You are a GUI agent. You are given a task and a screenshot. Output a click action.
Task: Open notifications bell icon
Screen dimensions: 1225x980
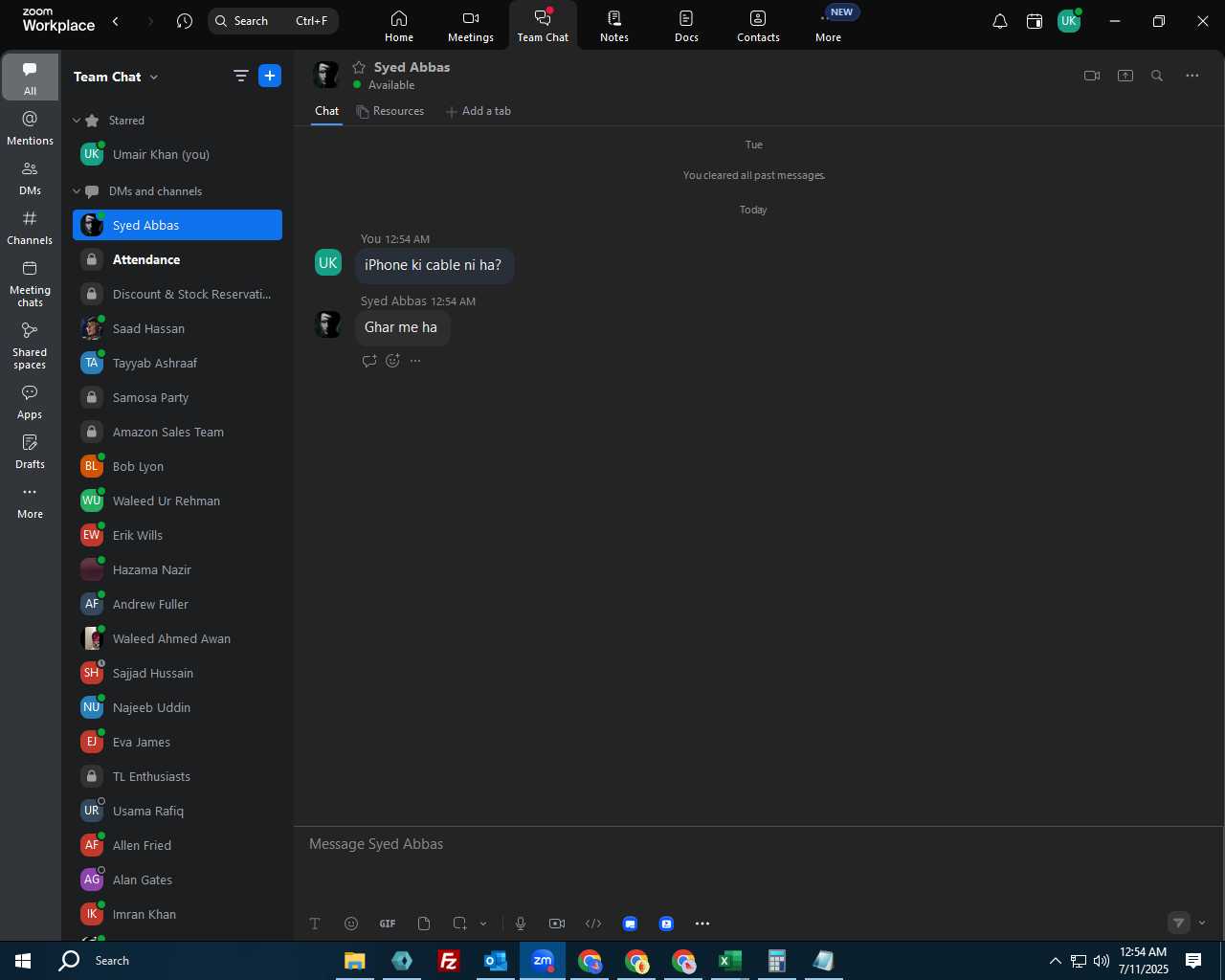coord(1000,21)
